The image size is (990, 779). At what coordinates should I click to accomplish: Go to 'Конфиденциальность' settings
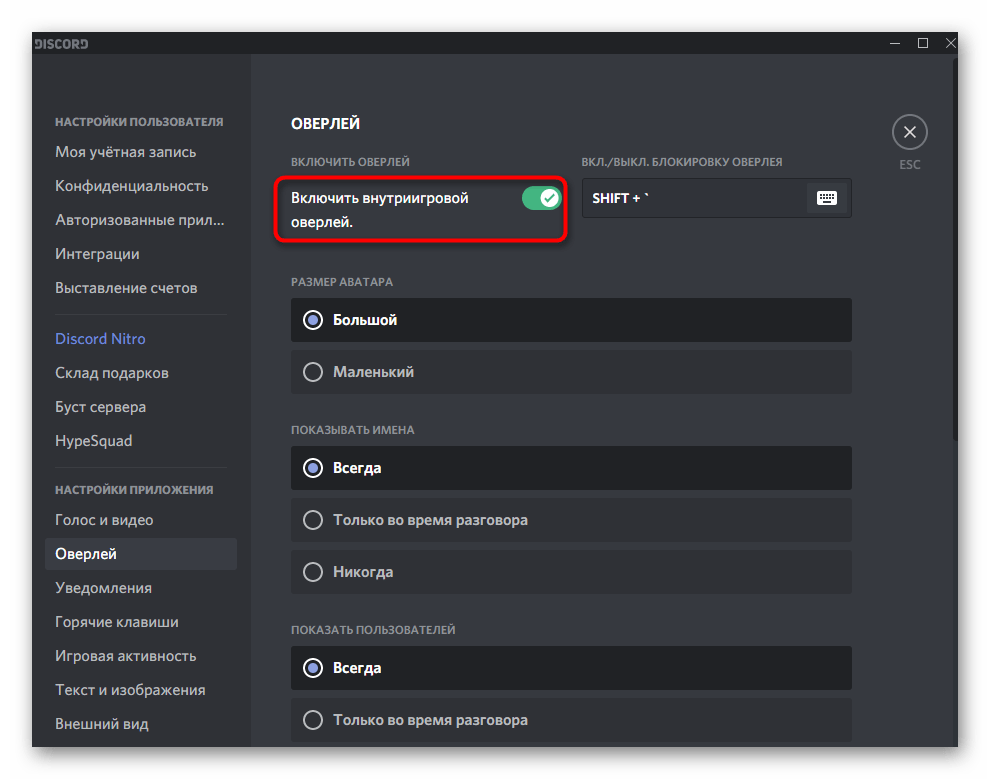click(131, 186)
